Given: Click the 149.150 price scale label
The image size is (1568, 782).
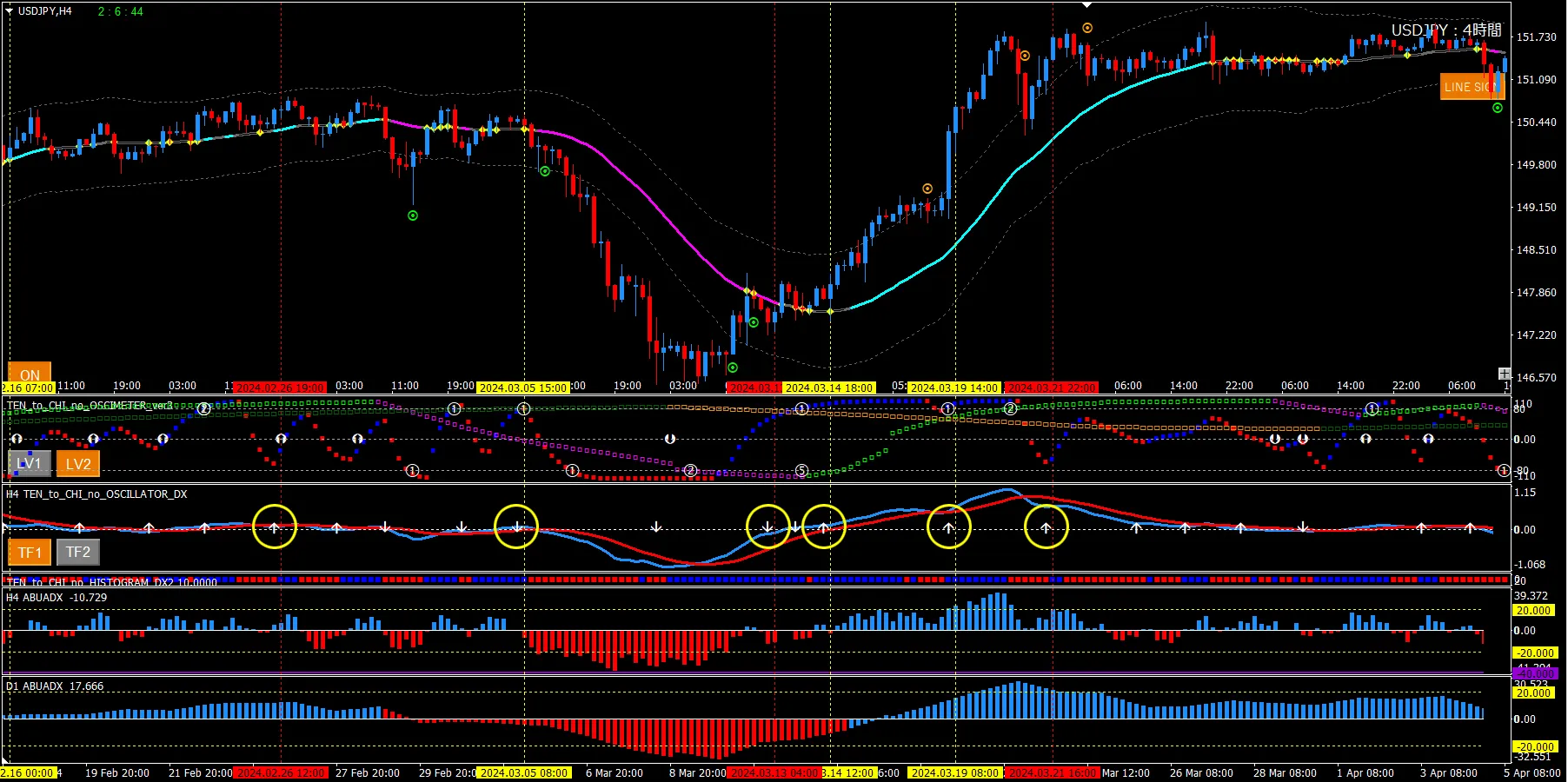Looking at the screenshot, I should (1537, 208).
